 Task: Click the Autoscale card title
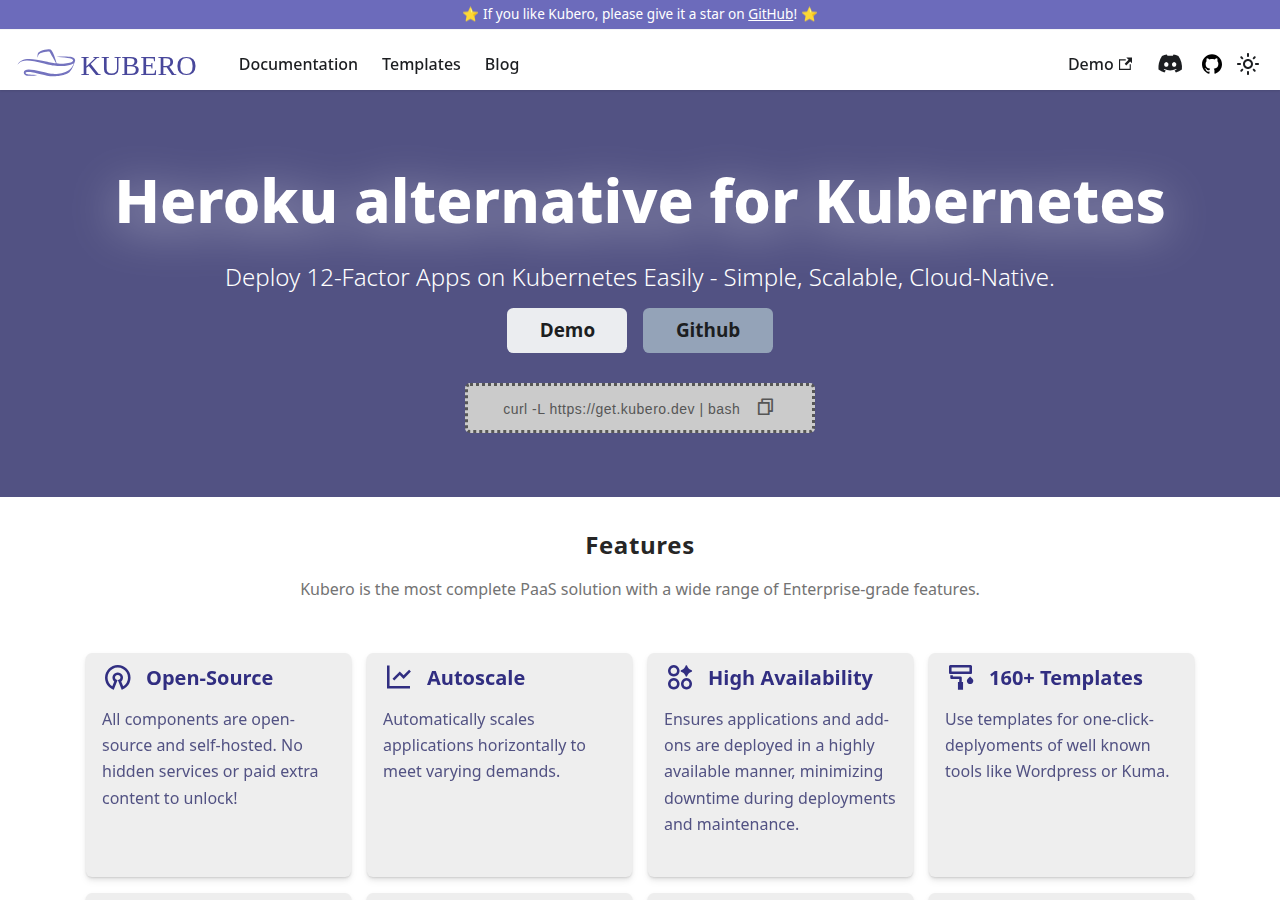point(476,678)
